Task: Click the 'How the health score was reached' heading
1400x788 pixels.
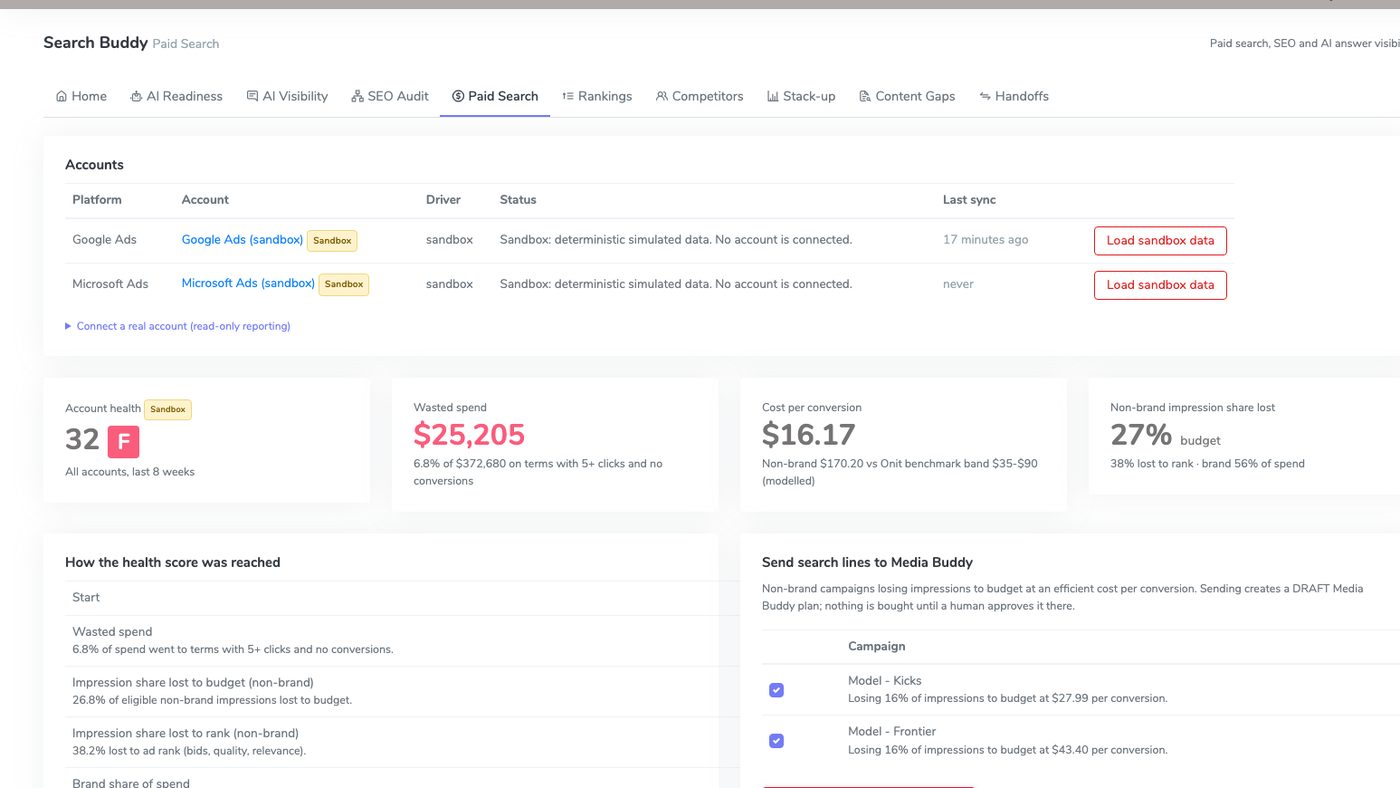Action: [172, 563]
